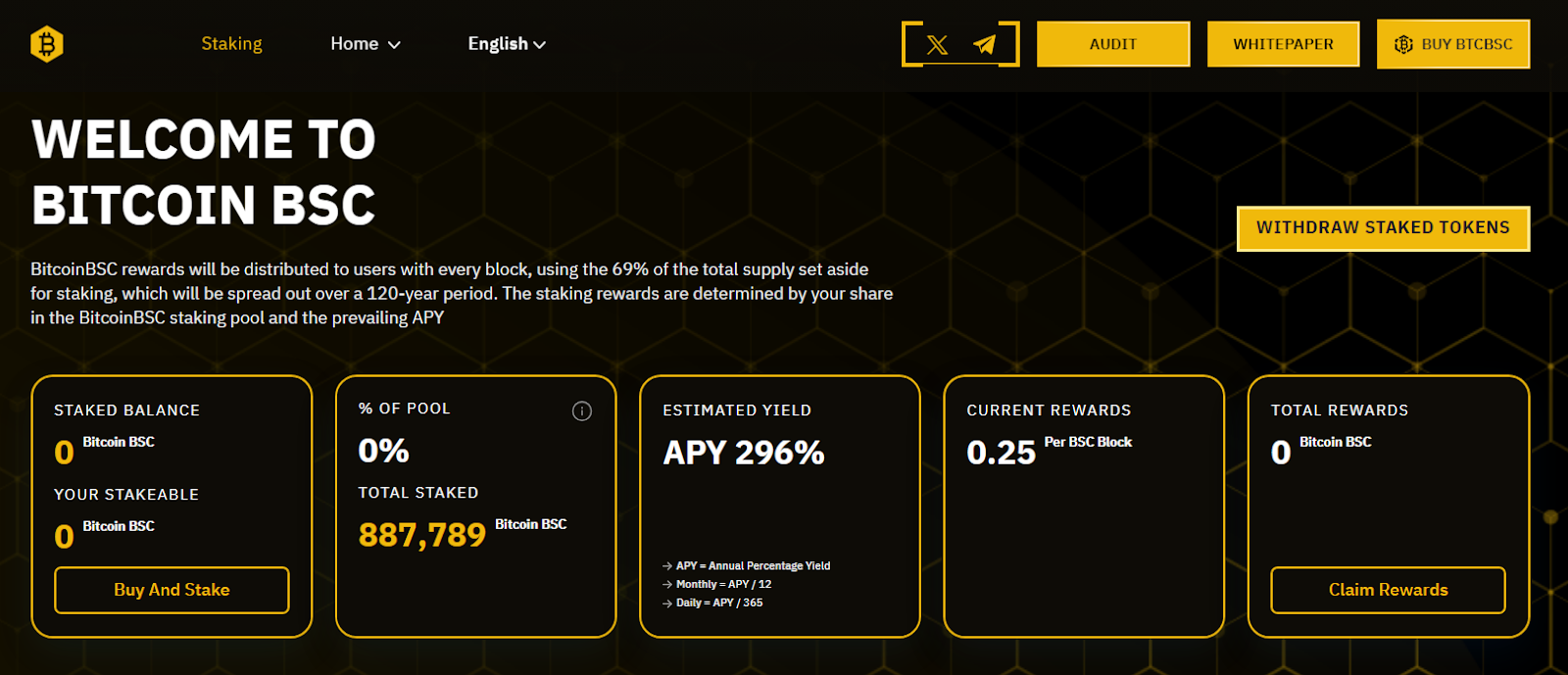
Task: Click arrow bullet beside Daily = APY / 365
Action: tap(667, 603)
